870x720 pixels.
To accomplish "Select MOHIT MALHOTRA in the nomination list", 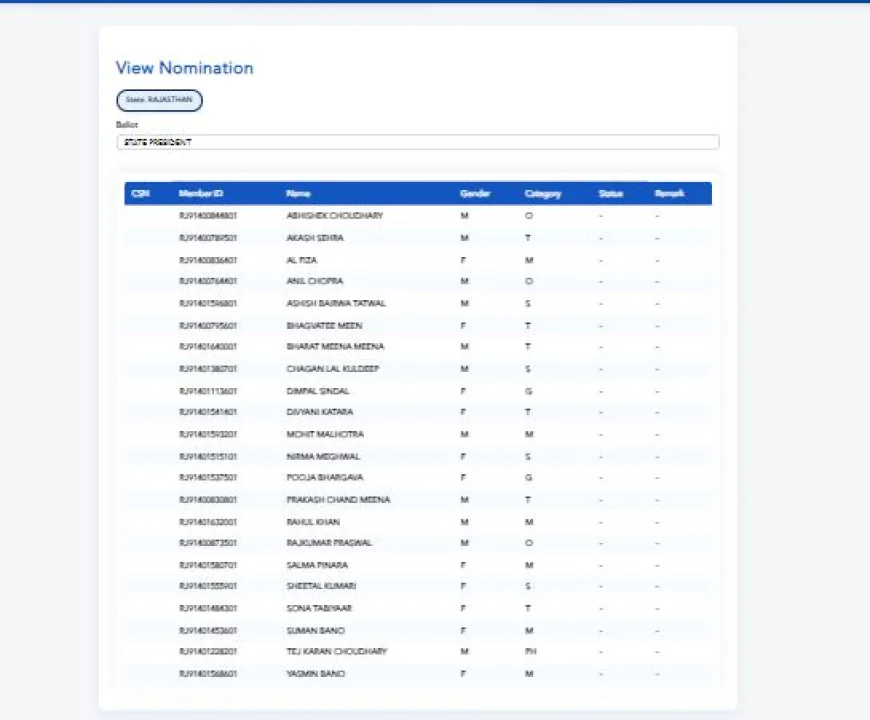I will point(324,435).
